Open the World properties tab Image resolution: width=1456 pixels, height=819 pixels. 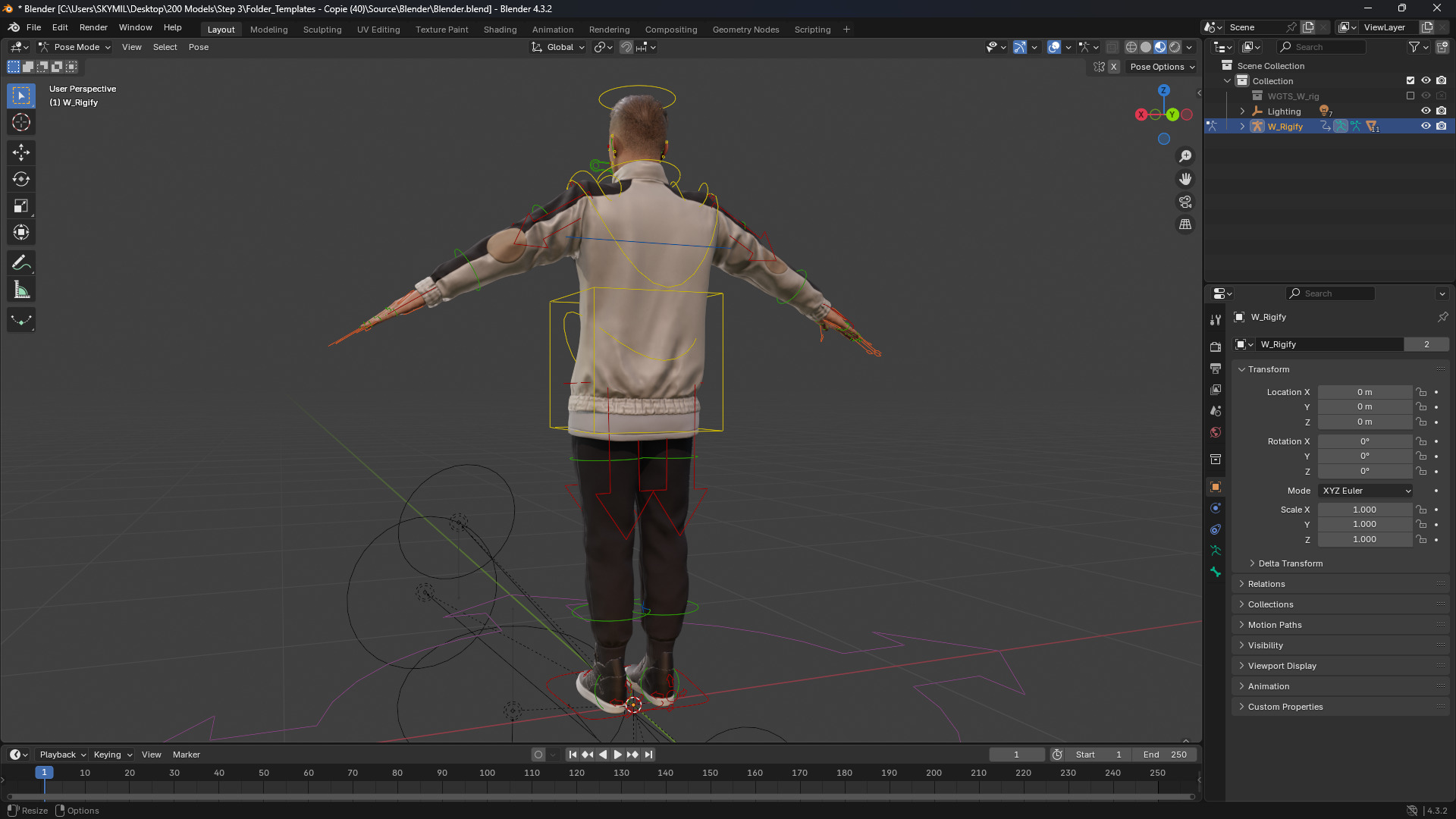1216,432
